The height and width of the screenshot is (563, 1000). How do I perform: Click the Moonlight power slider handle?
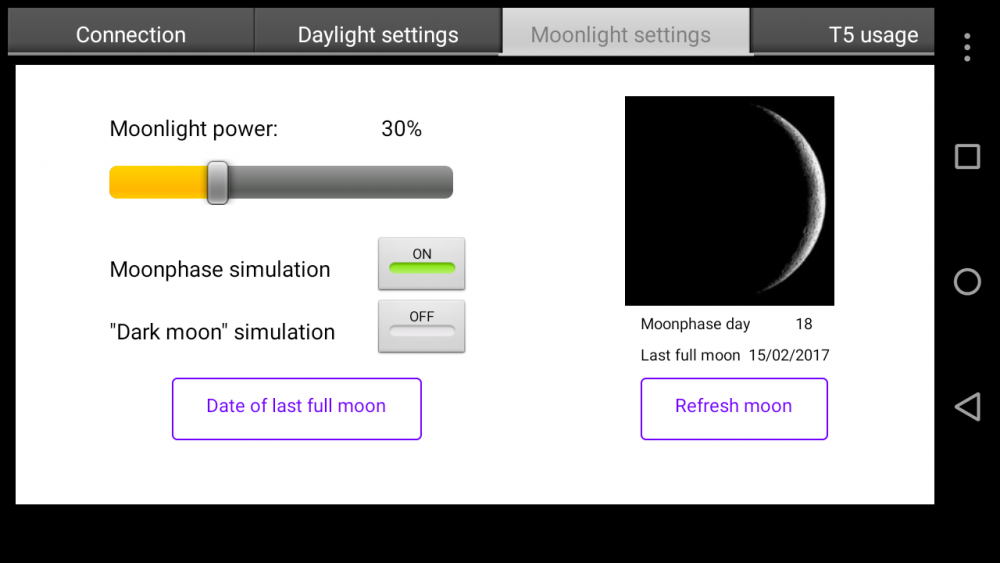(217, 183)
